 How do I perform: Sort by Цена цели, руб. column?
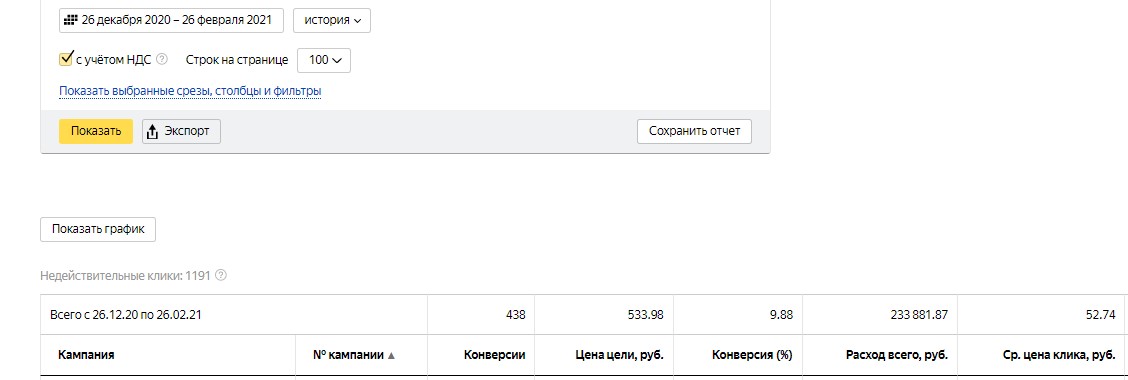619,355
